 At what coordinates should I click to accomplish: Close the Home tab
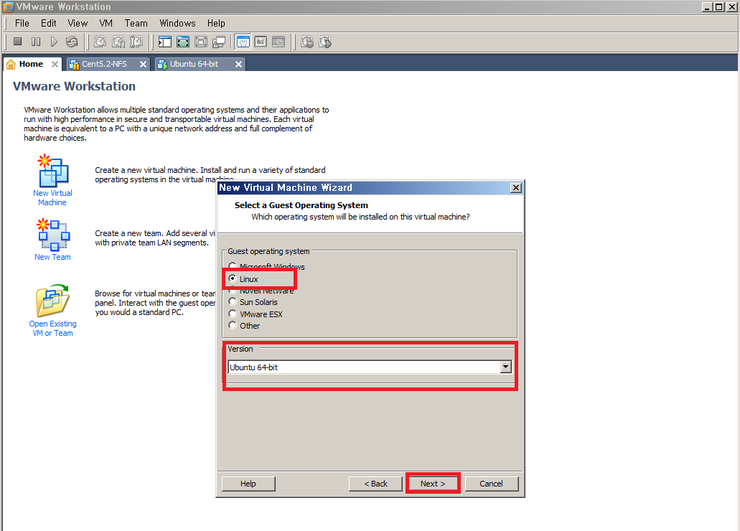(x=55, y=64)
